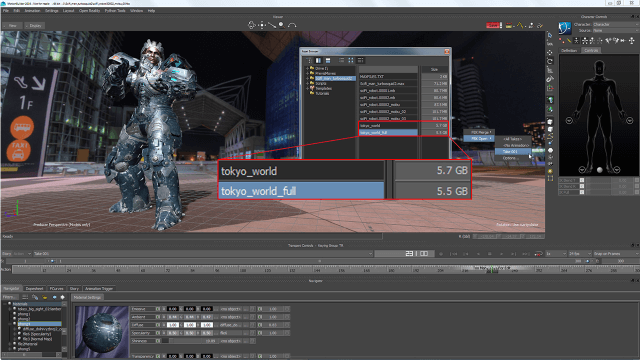Select the MAXFILES.TXT file row

point(388,76)
